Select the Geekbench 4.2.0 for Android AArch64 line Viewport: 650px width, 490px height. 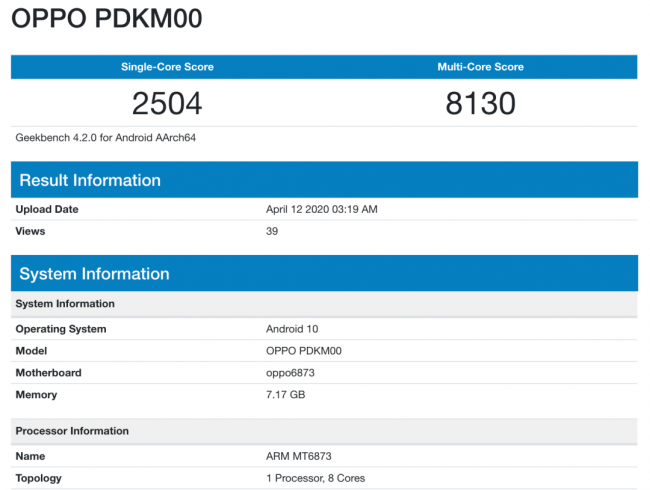tap(105, 138)
